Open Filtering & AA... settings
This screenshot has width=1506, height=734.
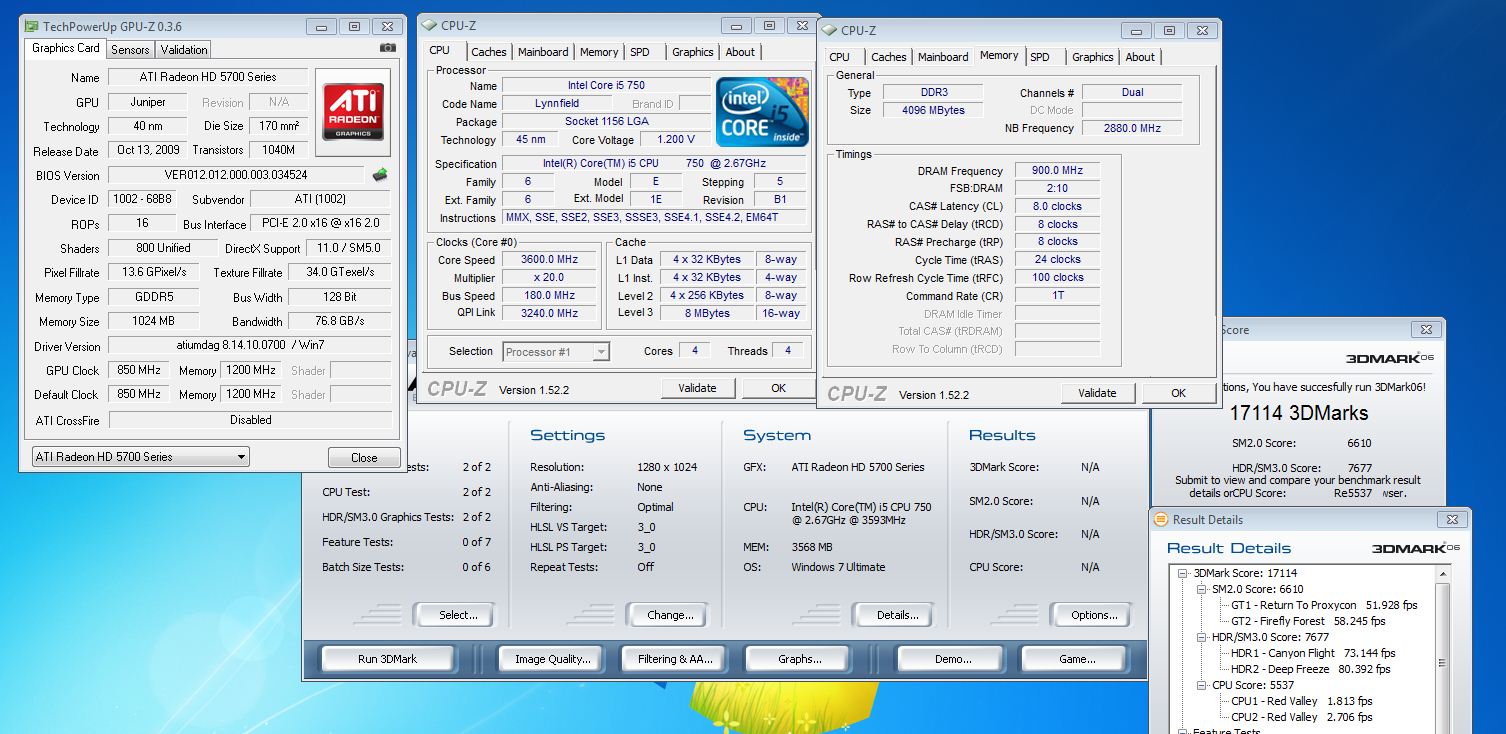coord(676,659)
